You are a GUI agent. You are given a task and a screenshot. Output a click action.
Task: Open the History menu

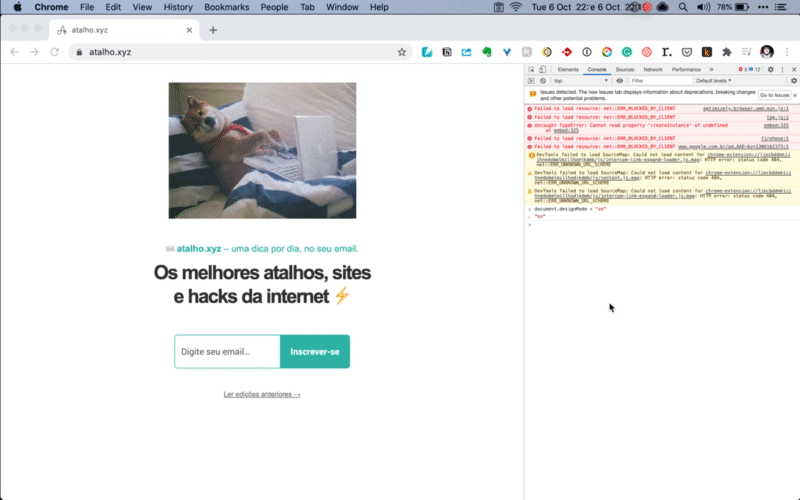(178, 7)
